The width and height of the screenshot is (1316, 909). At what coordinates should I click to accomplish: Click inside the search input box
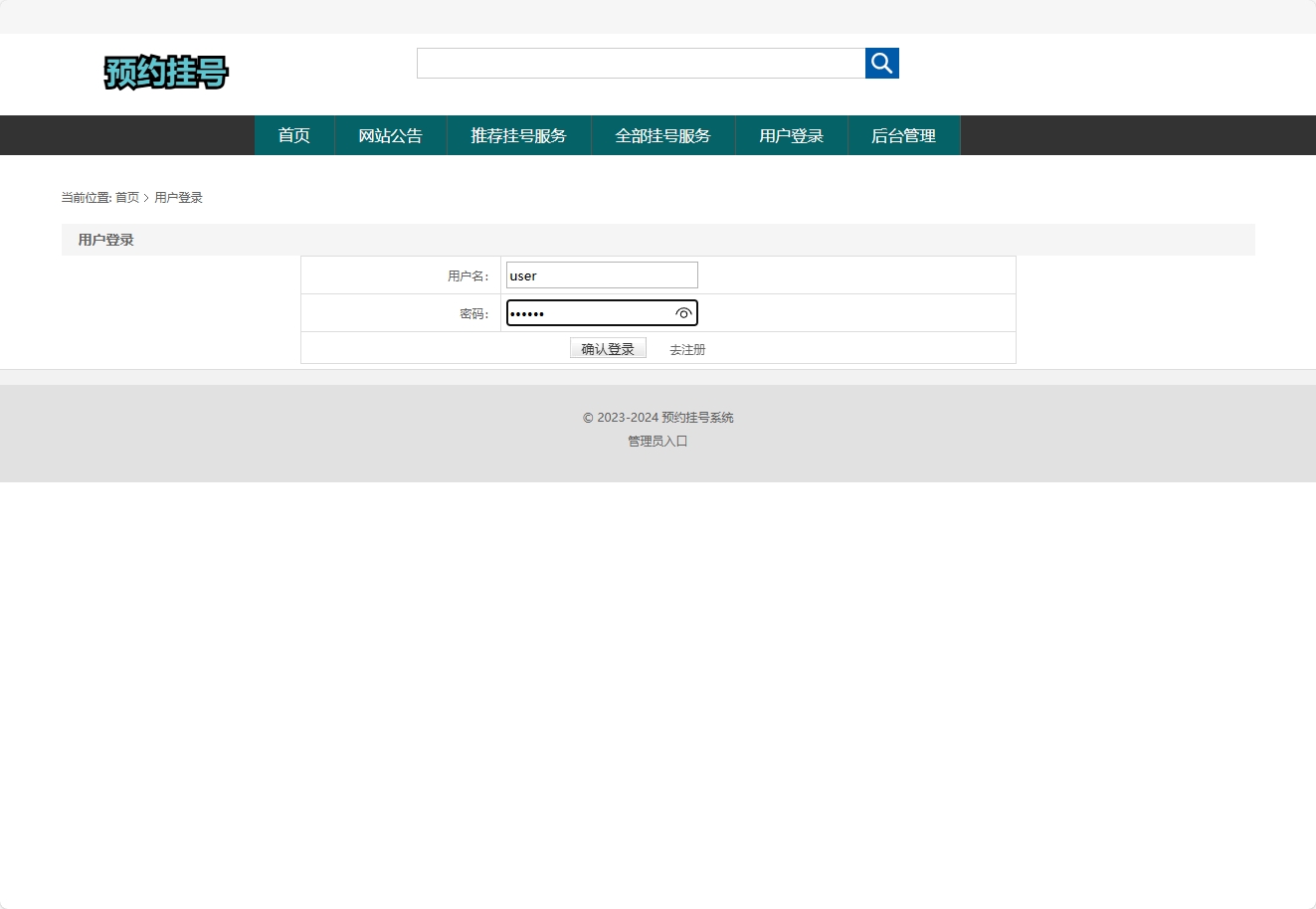pos(641,63)
